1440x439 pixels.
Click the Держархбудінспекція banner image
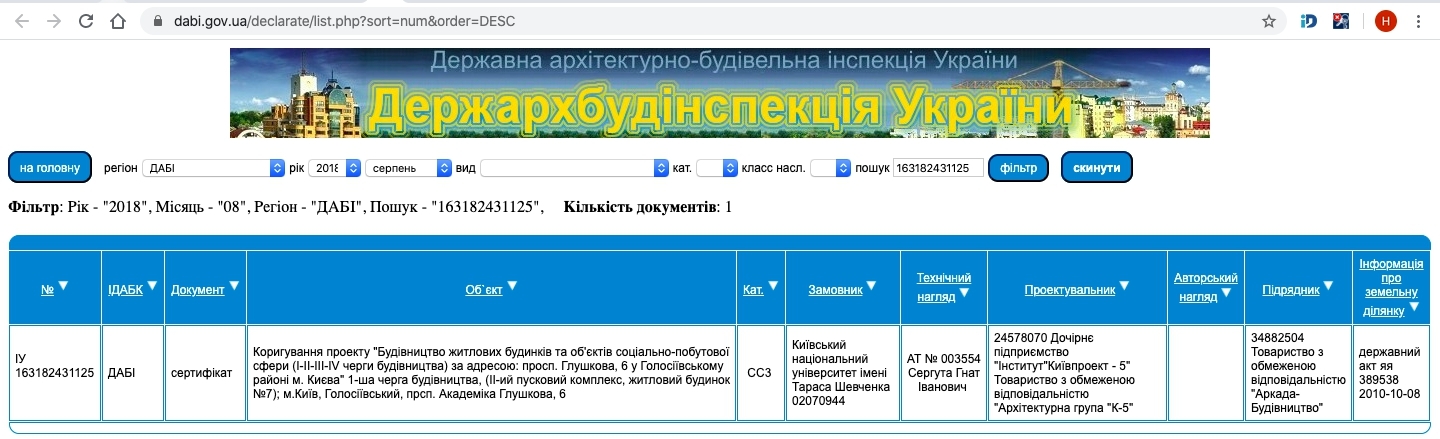(x=719, y=93)
